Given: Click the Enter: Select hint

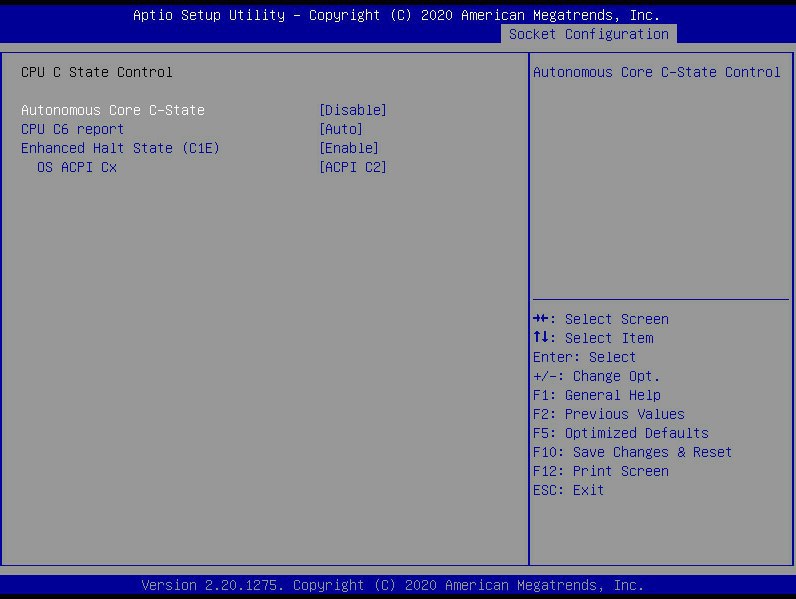Looking at the screenshot, I should point(584,357).
